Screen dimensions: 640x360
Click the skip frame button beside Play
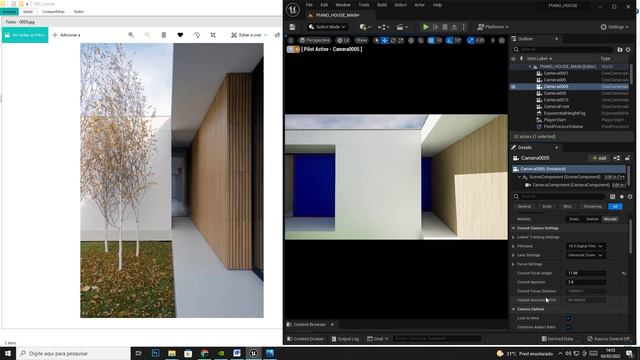pyautogui.click(x=436, y=27)
